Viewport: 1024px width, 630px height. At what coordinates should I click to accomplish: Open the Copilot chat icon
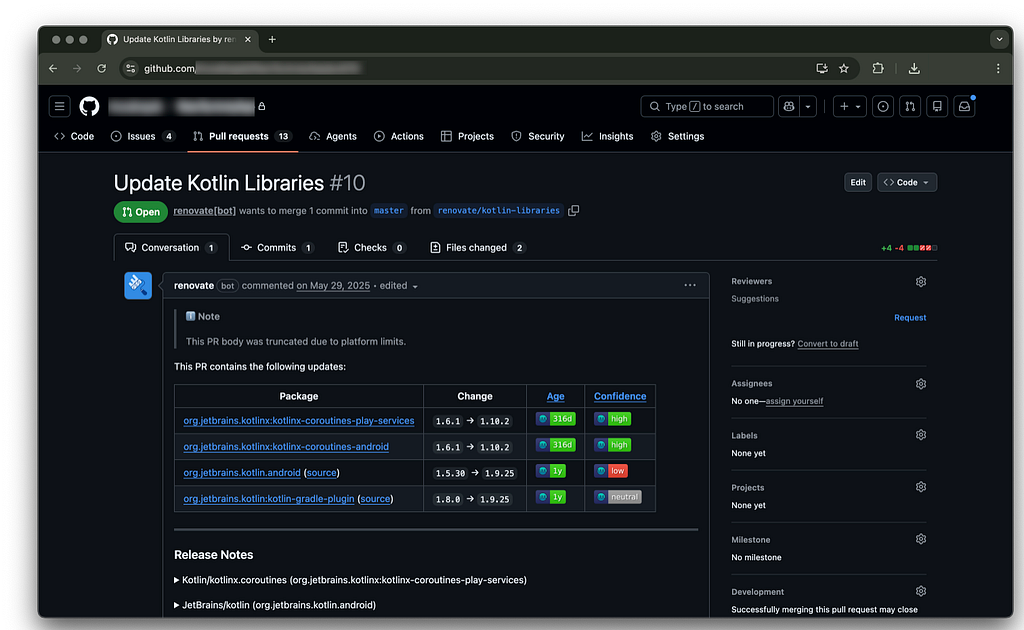[x=789, y=106]
